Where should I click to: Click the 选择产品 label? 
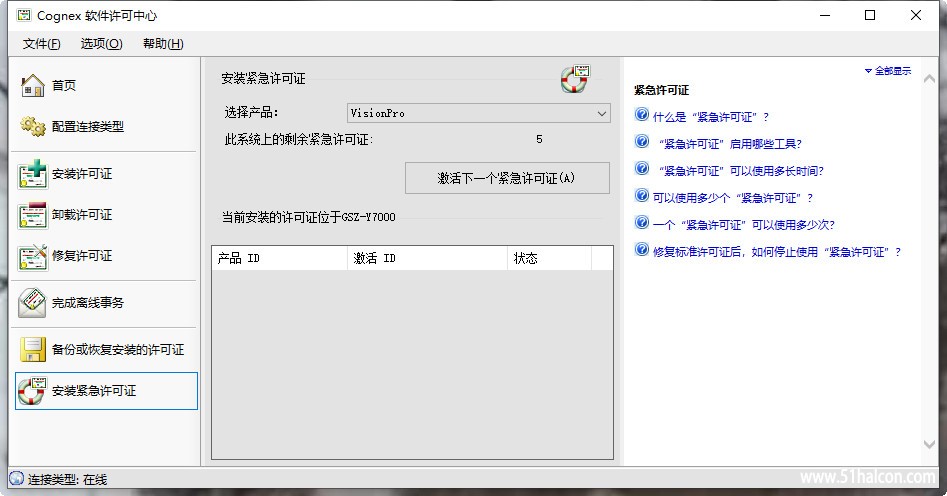click(251, 113)
